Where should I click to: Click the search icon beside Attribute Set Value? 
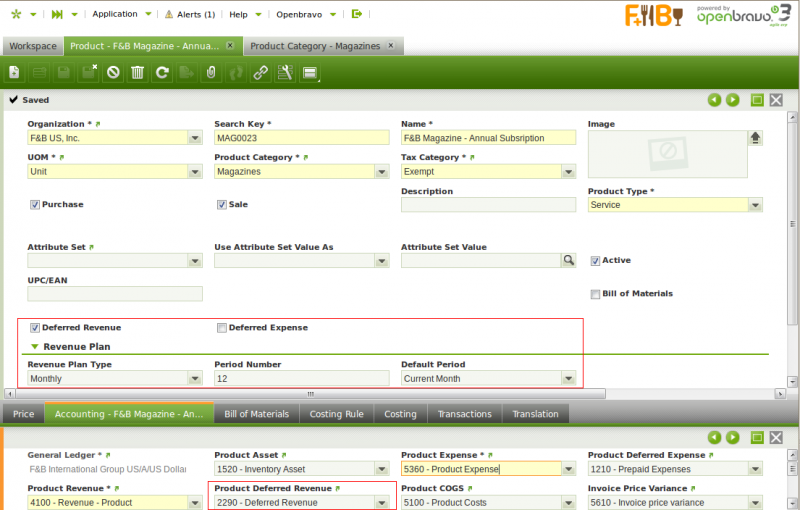(x=568, y=260)
